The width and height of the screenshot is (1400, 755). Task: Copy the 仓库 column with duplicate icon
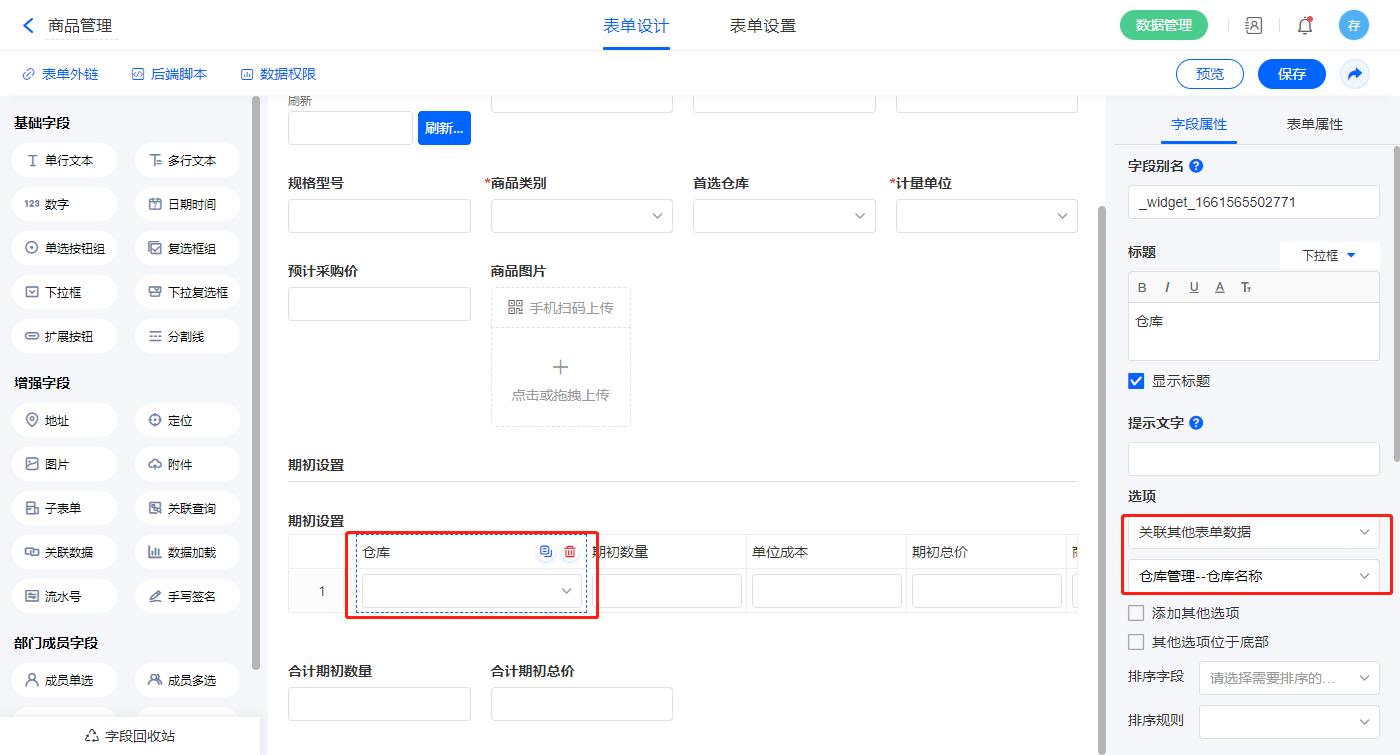(x=545, y=552)
